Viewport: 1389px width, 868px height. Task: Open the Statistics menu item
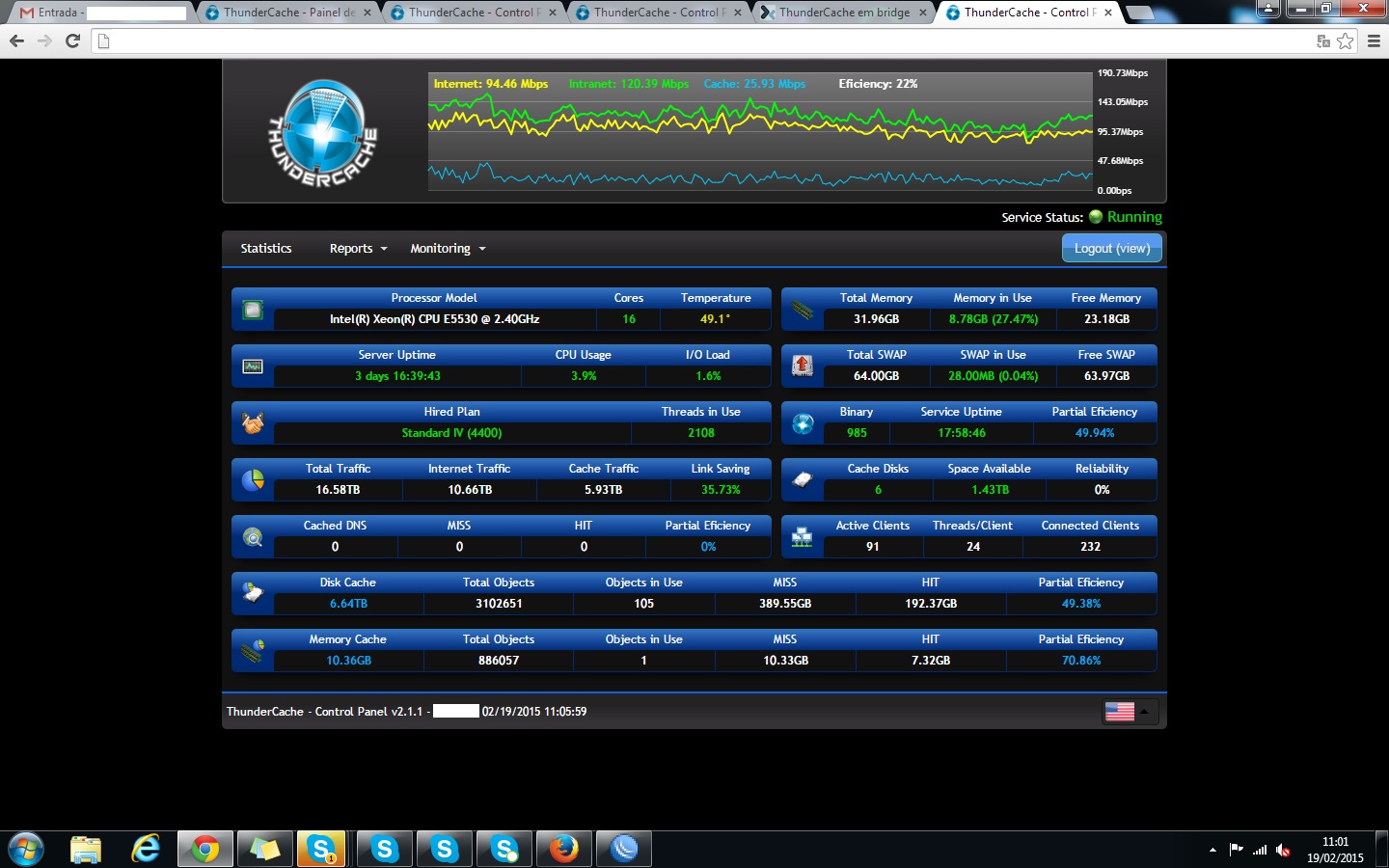pos(266,249)
